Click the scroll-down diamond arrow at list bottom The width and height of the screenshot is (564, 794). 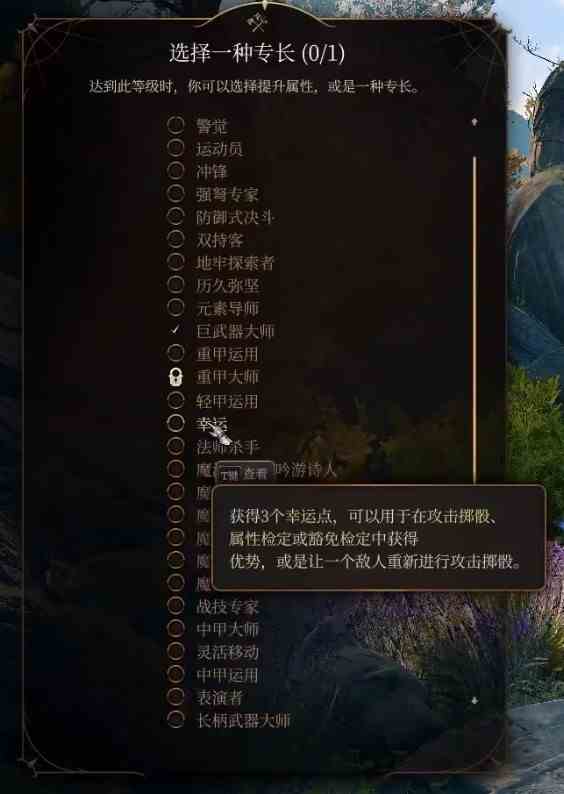[474, 700]
